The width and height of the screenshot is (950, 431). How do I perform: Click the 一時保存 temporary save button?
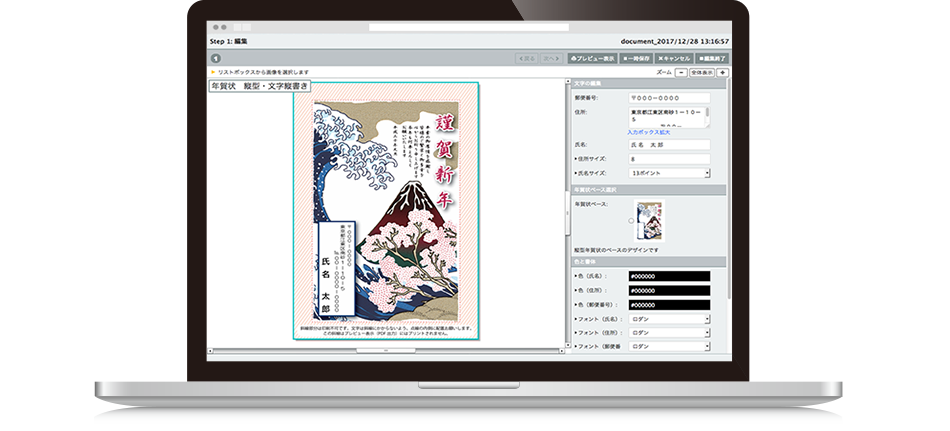tap(636, 59)
